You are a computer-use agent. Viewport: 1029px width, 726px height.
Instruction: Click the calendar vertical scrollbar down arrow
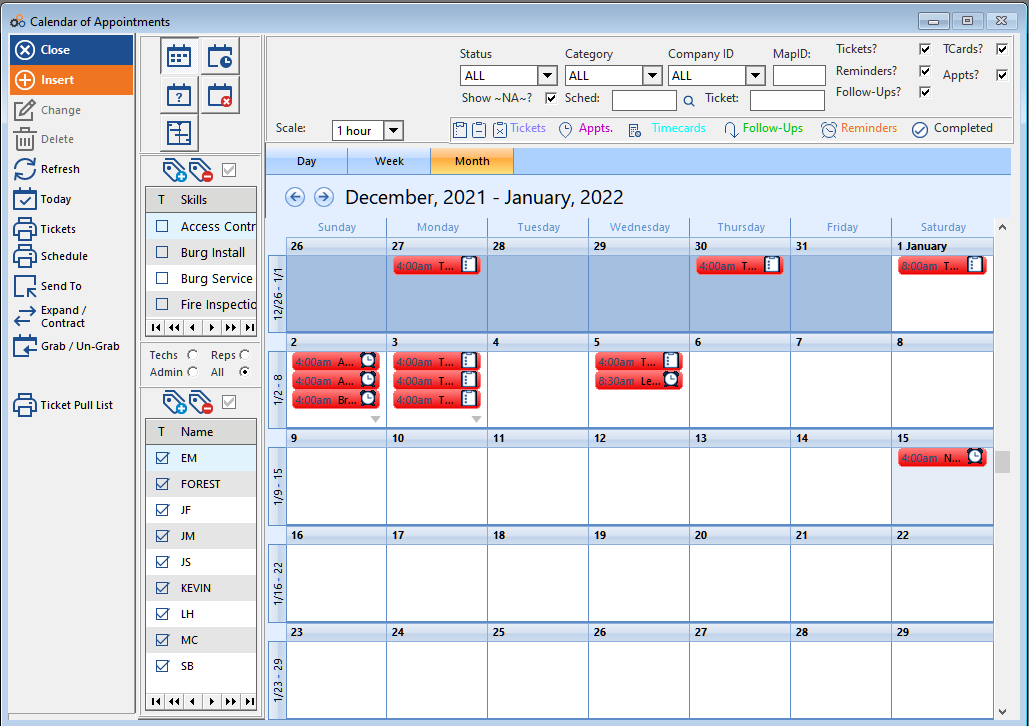pos(1002,711)
